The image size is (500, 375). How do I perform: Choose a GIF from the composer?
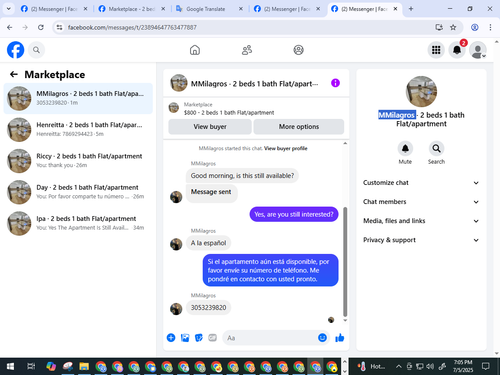pyautogui.click(x=212, y=338)
